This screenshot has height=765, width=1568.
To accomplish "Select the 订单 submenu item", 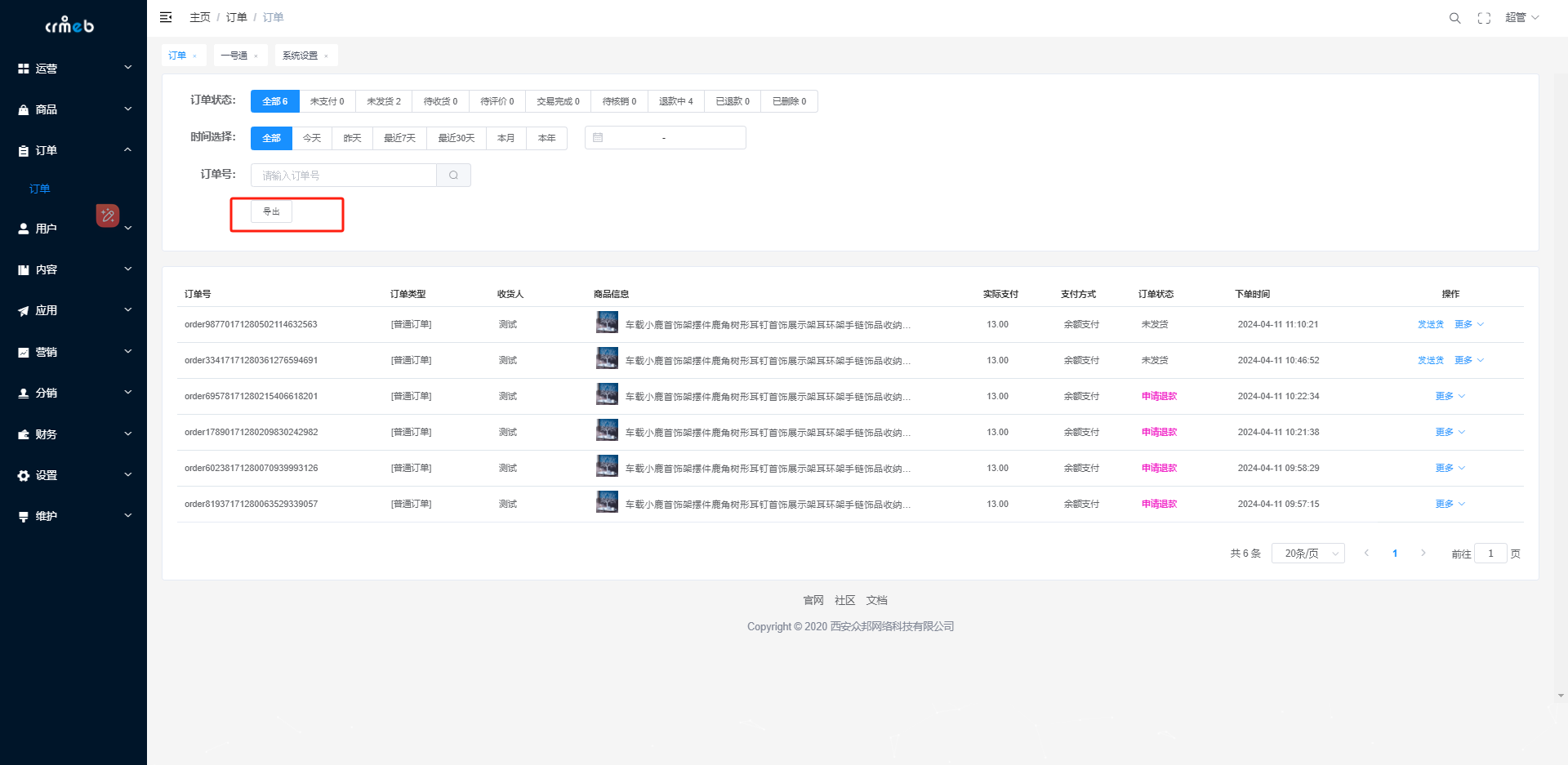I will [x=40, y=189].
